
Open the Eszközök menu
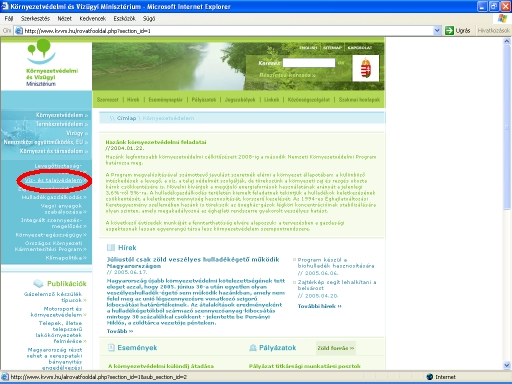(x=124, y=19)
